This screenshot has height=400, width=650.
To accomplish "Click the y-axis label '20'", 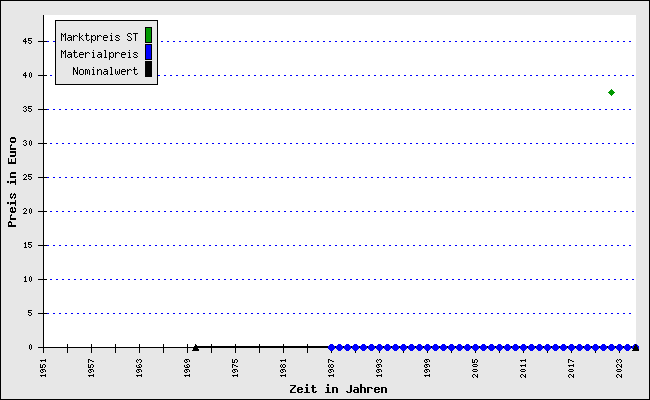I will 28,211.
